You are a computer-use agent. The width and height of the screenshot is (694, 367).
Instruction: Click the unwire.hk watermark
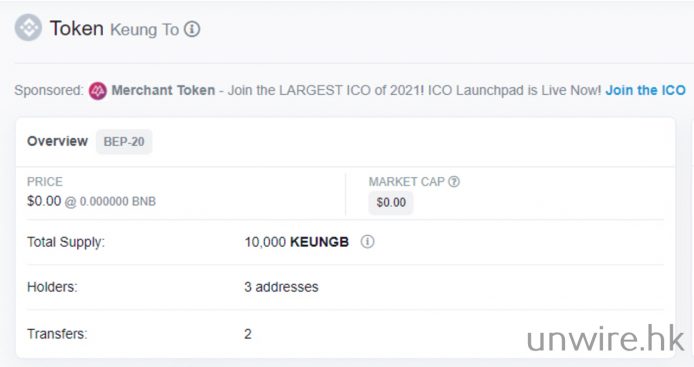pos(605,339)
